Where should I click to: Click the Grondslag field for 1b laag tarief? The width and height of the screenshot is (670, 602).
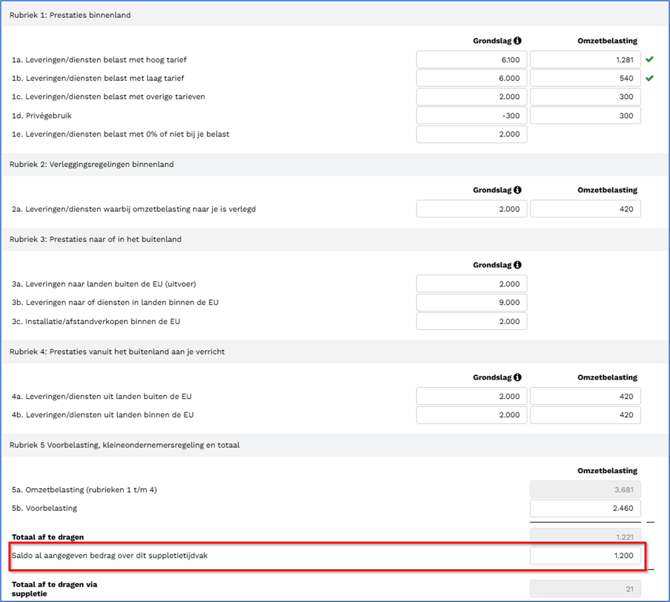point(471,78)
